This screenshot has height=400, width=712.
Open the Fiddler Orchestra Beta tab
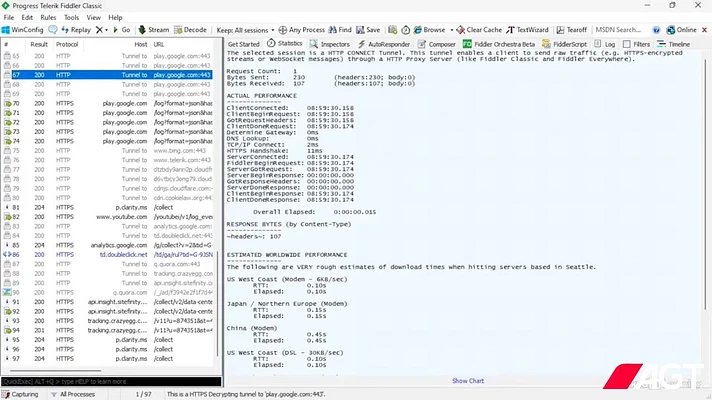point(499,44)
